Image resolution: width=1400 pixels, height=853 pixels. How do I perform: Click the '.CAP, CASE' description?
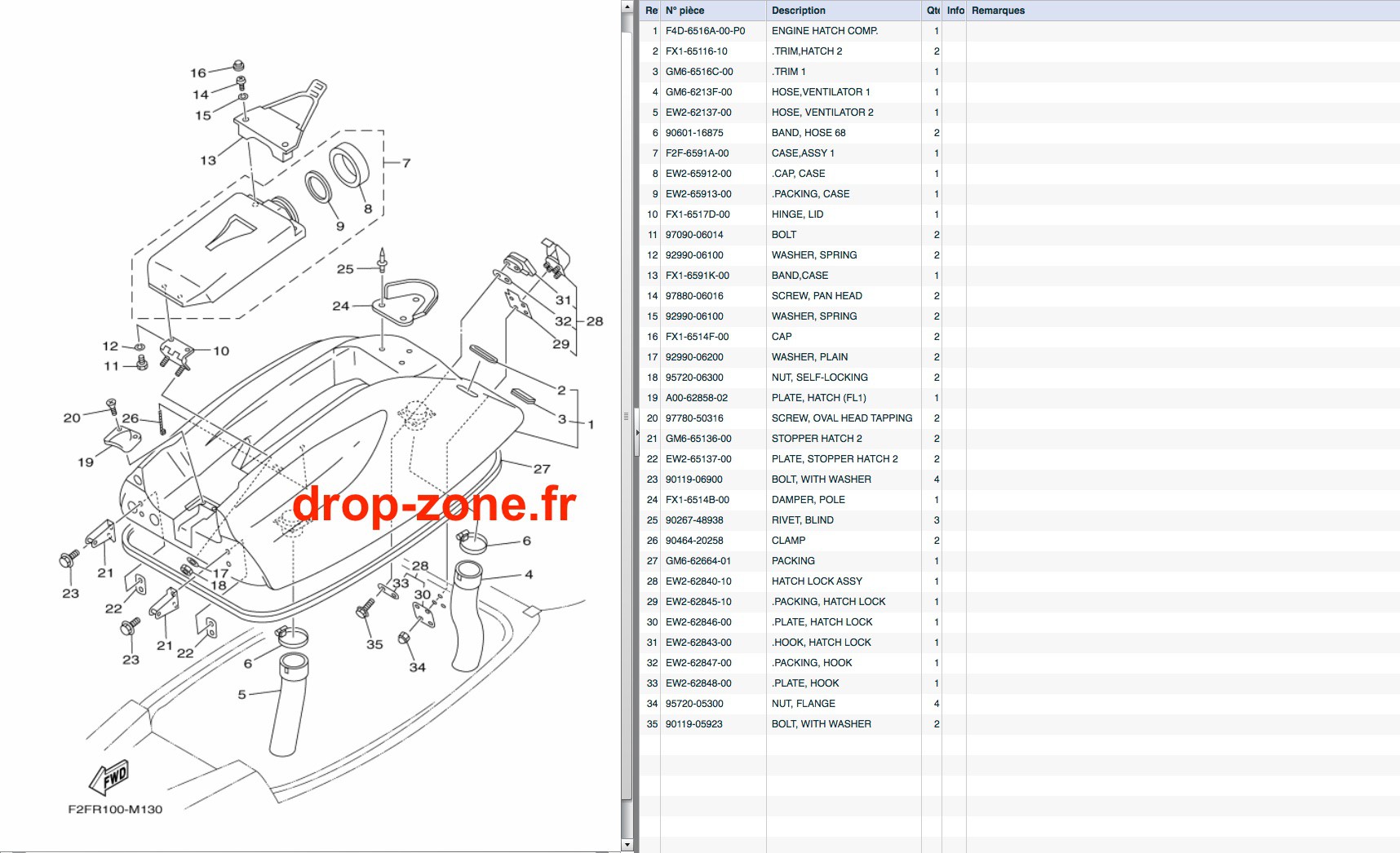tap(799, 174)
